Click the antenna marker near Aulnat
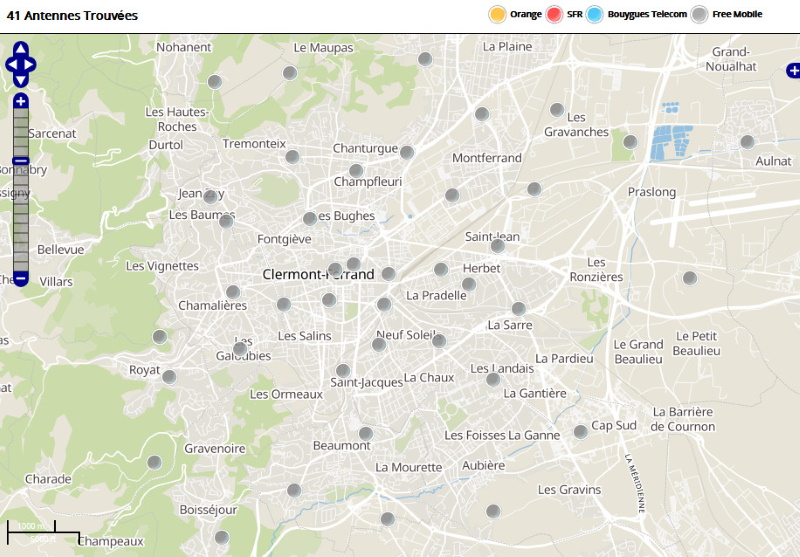Image resolution: width=800 pixels, height=557 pixels. click(x=746, y=142)
